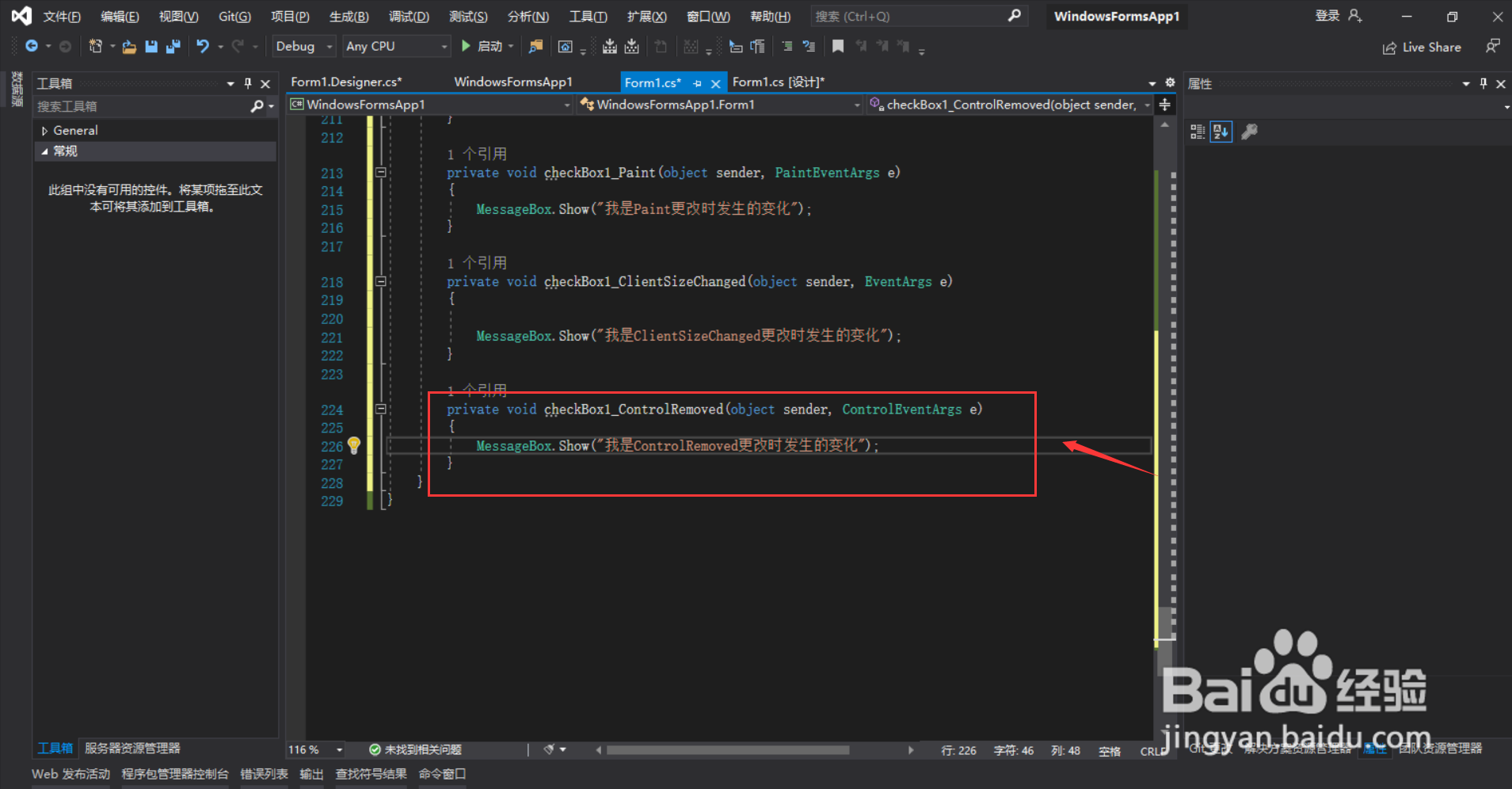Open the 程序包管理器控制台 bottom tab

coord(175,774)
